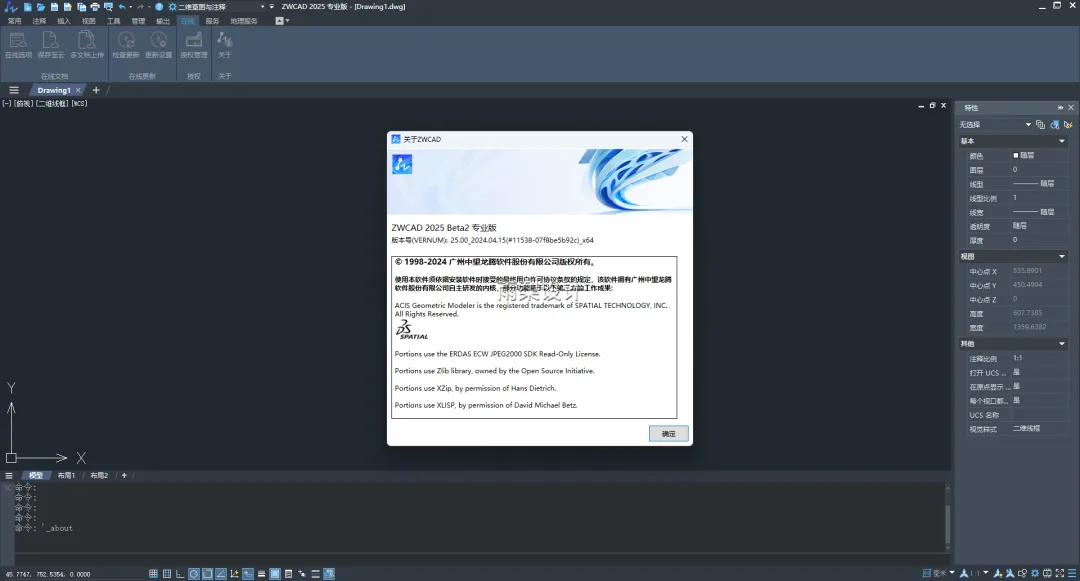The height and width of the screenshot is (581, 1080).
Task: Close the Properties panel
Action: pos(1071,107)
